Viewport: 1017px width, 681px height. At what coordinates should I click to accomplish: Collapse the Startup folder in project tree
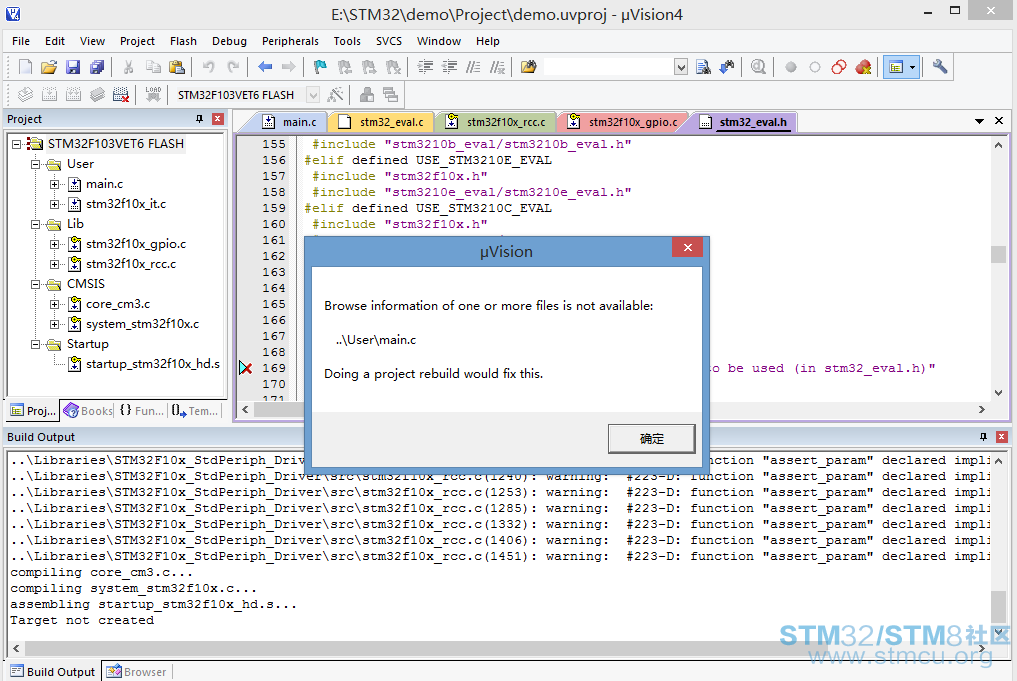click(36, 344)
